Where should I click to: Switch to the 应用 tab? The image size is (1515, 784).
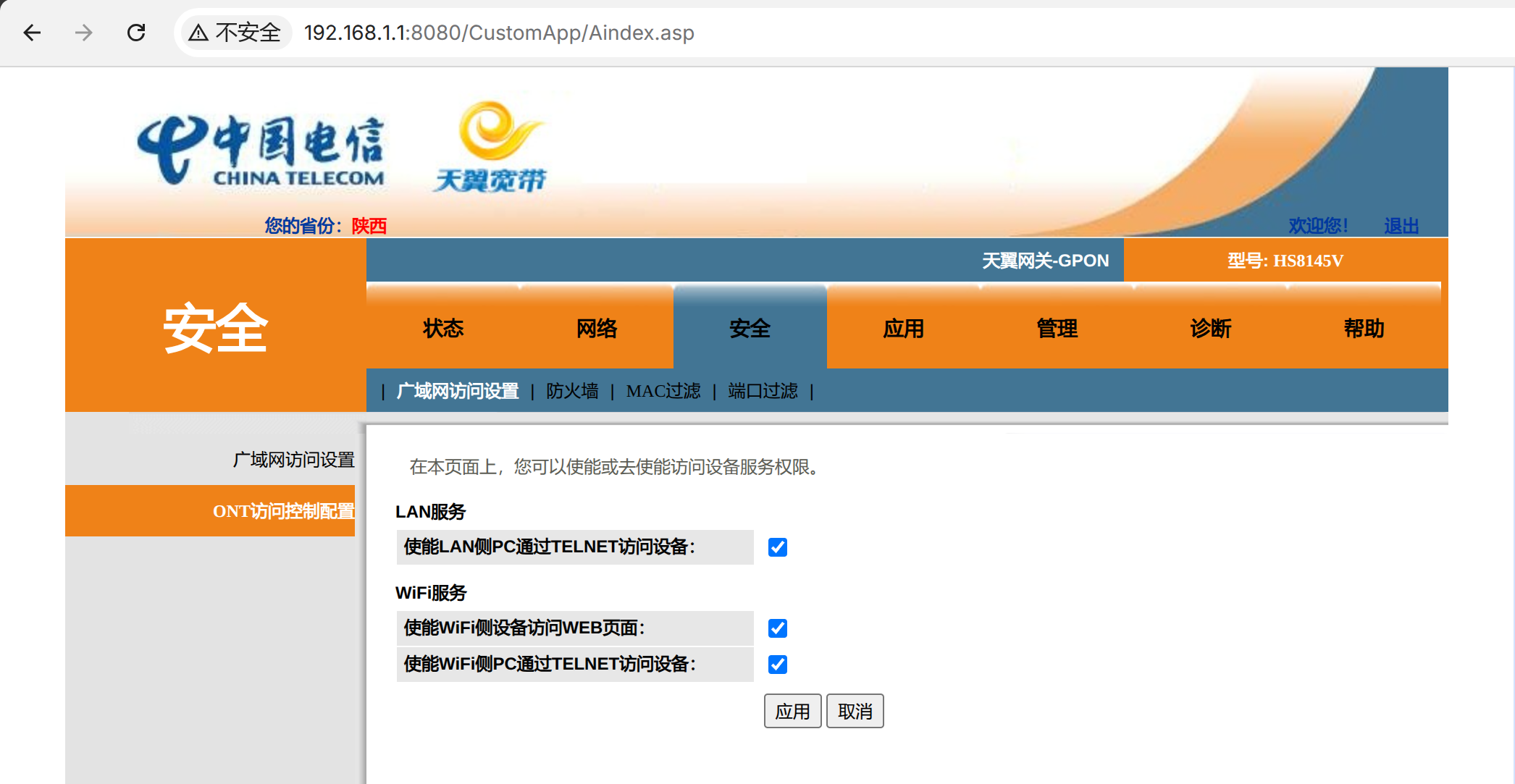903,329
